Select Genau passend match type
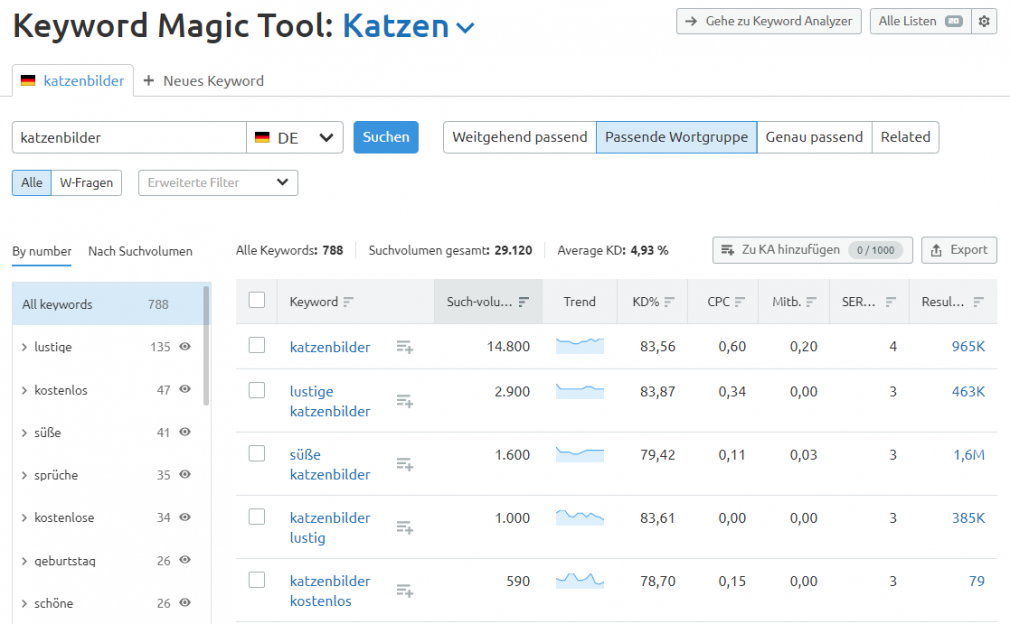 814,137
